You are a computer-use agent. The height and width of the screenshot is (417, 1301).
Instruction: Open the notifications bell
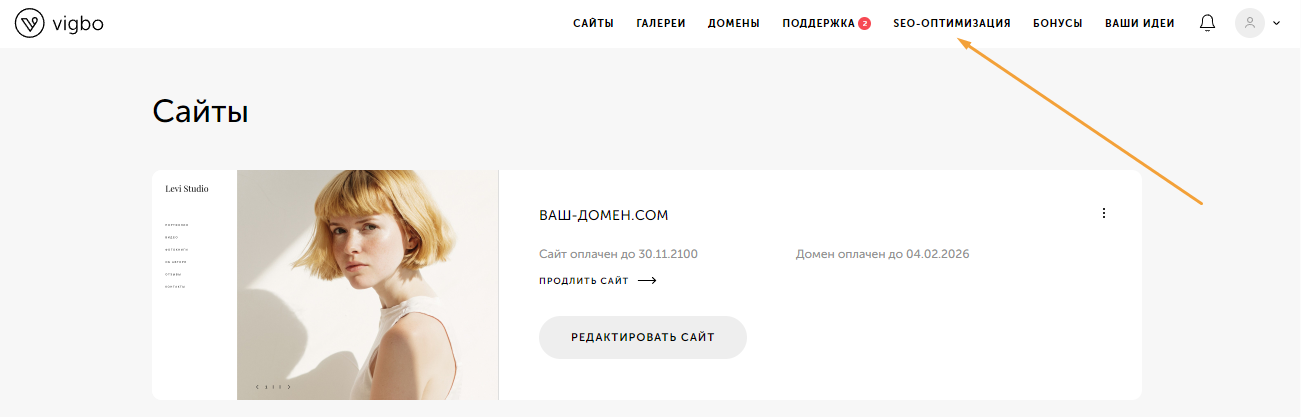click(1207, 23)
